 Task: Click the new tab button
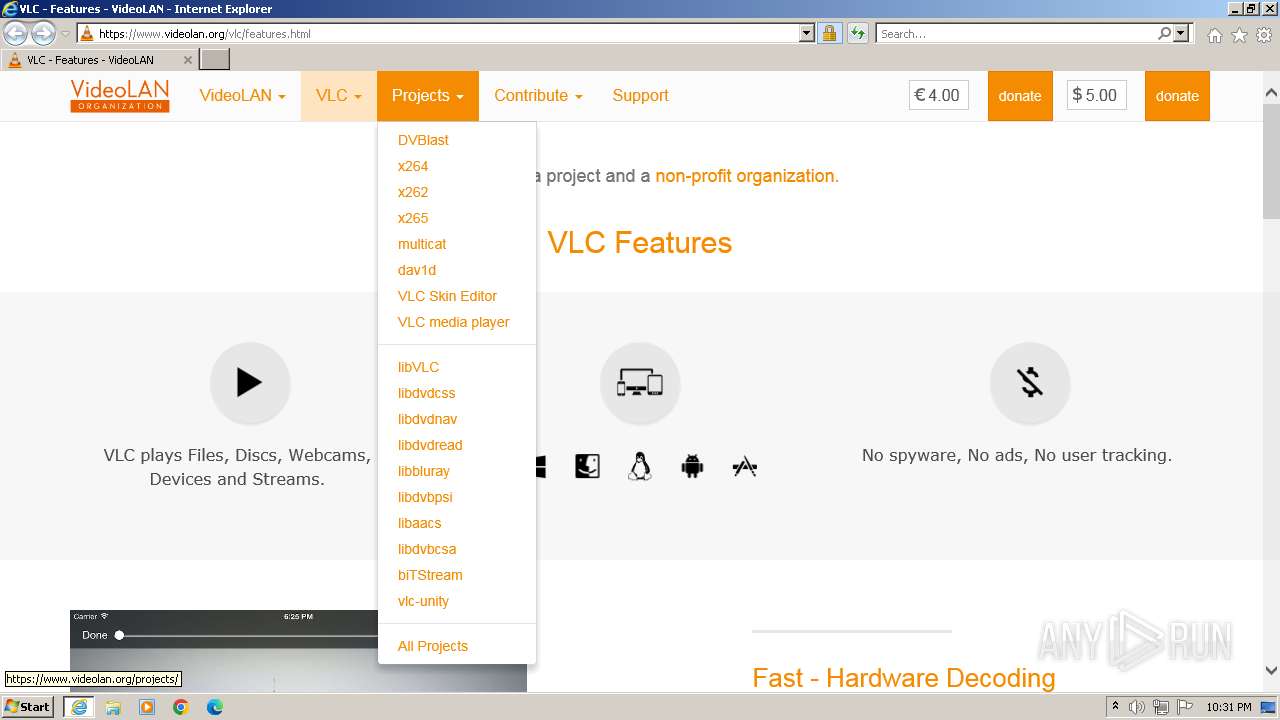click(215, 59)
